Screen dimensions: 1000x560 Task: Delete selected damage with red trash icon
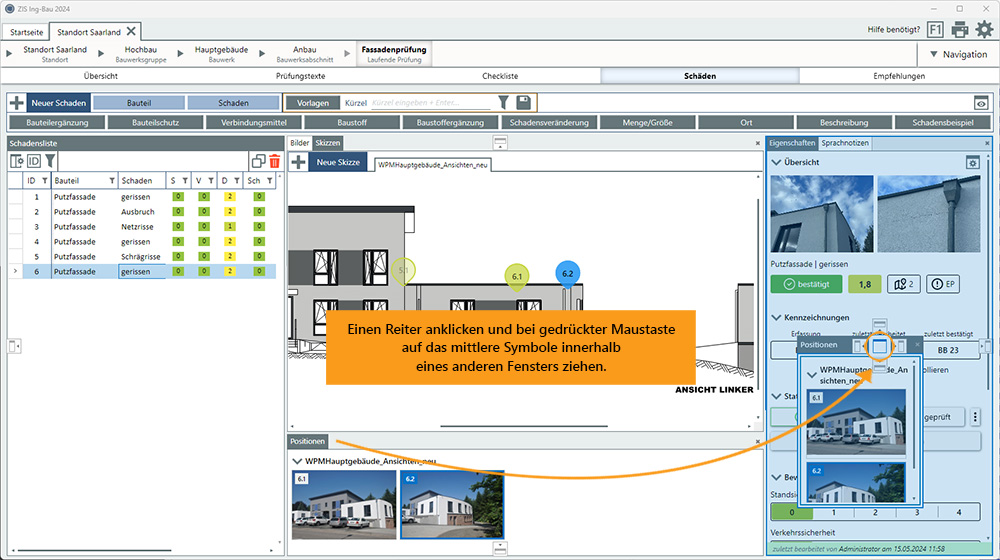[x=275, y=161]
